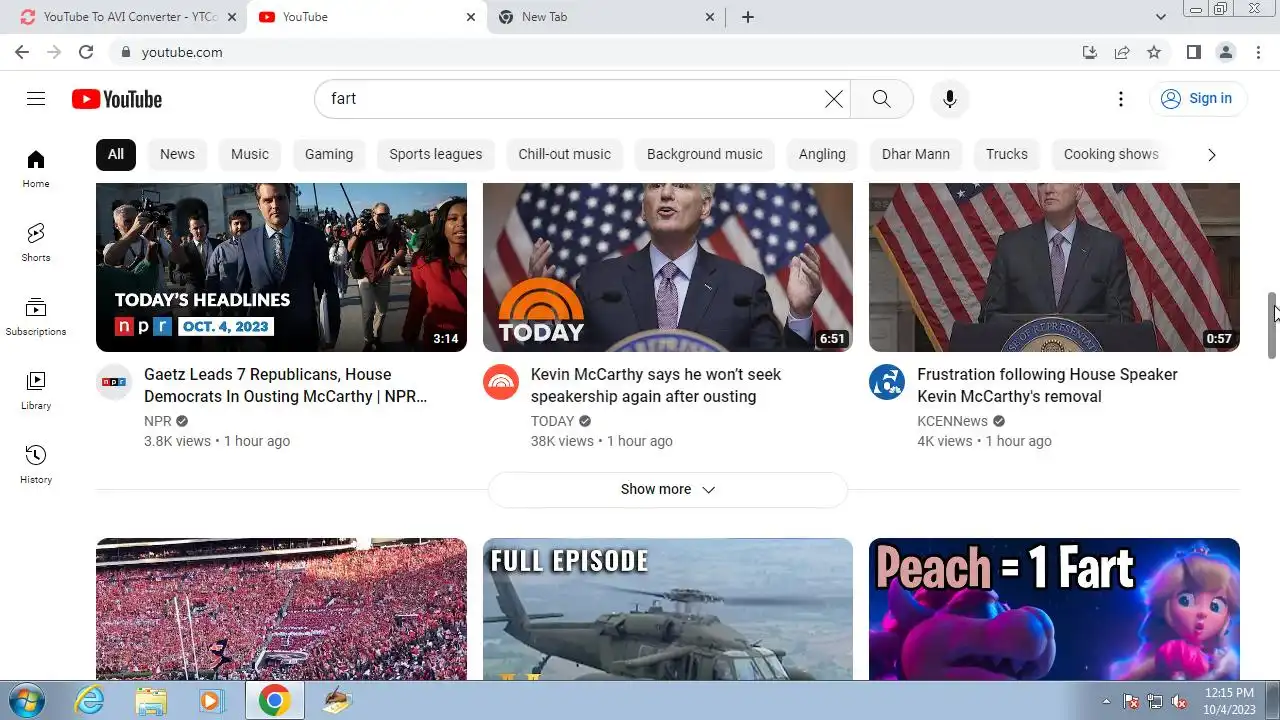Screen dimensions: 1280x720
Task: Open Library in the sidebar
Action: 36,391
